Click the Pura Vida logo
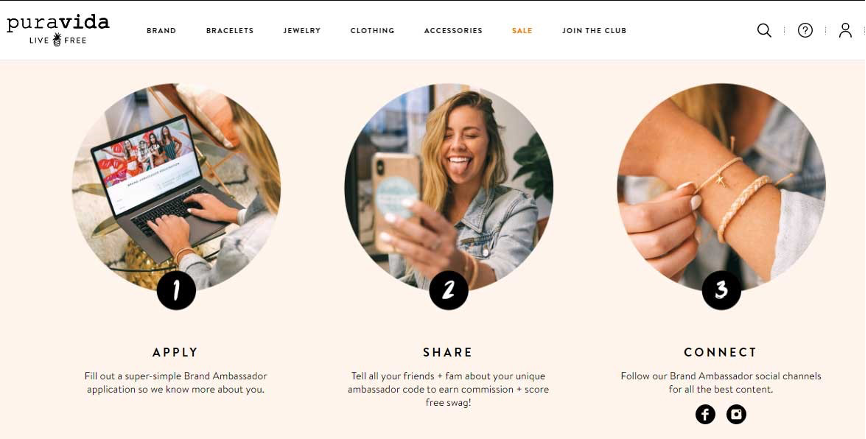The width and height of the screenshot is (866, 439). pos(58,30)
